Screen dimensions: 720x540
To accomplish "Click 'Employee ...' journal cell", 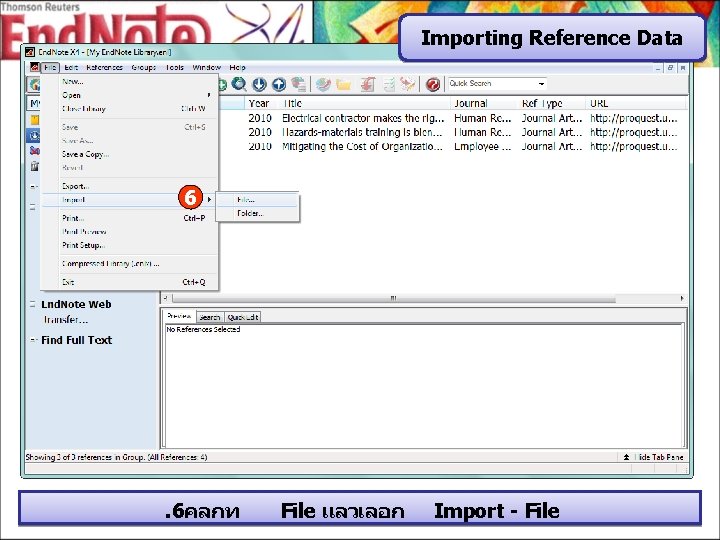I will click(482, 146).
